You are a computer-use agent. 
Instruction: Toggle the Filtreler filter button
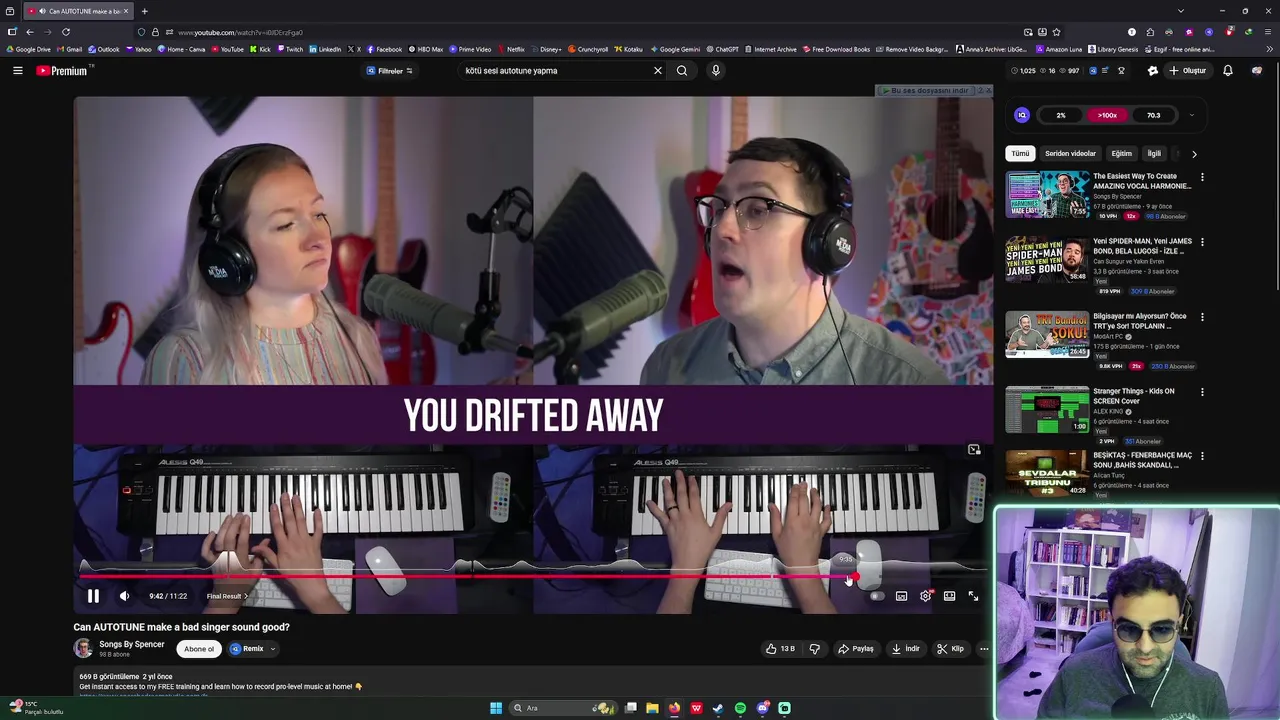pos(390,71)
